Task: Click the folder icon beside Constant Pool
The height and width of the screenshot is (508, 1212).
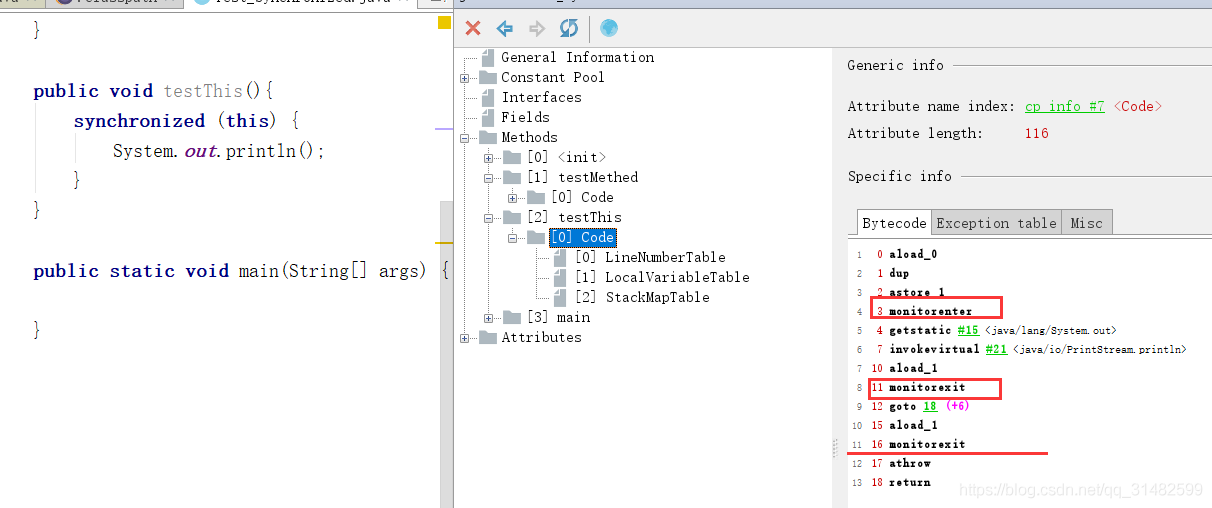Action: click(x=488, y=78)
